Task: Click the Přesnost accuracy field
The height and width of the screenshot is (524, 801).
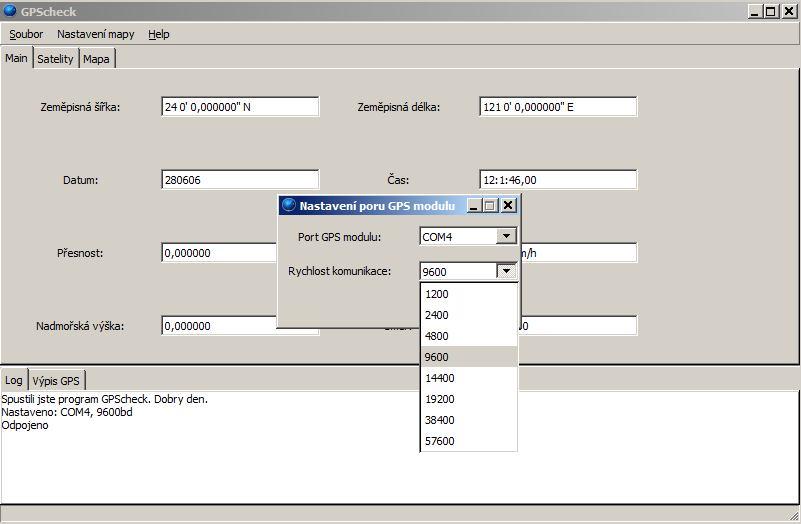Action: (220, 253)
